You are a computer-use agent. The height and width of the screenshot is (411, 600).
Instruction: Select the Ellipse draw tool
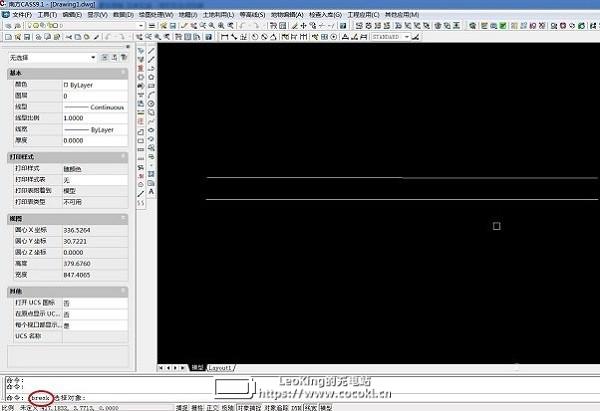(152, 130)
